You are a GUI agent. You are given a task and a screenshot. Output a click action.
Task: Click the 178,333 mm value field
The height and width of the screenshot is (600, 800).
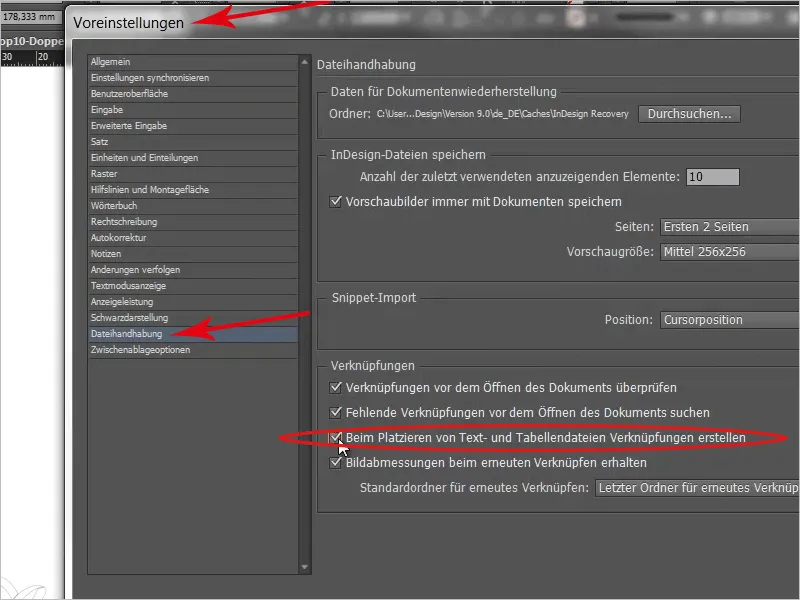point(29,17)
